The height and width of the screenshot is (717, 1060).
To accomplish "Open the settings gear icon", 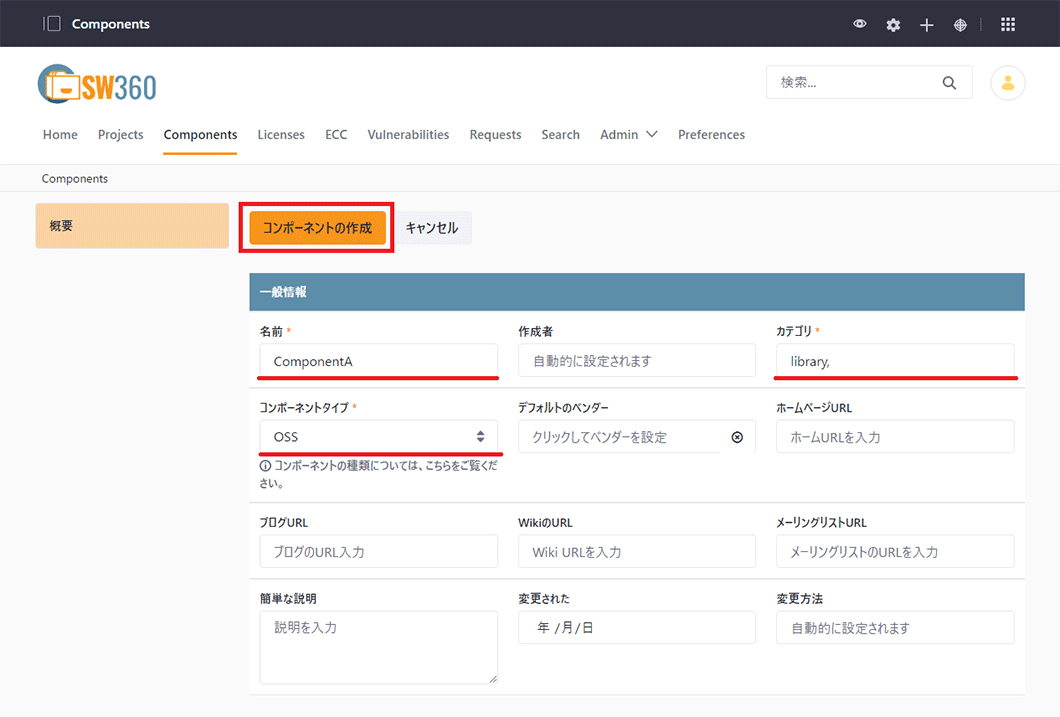I will point(893,25).
